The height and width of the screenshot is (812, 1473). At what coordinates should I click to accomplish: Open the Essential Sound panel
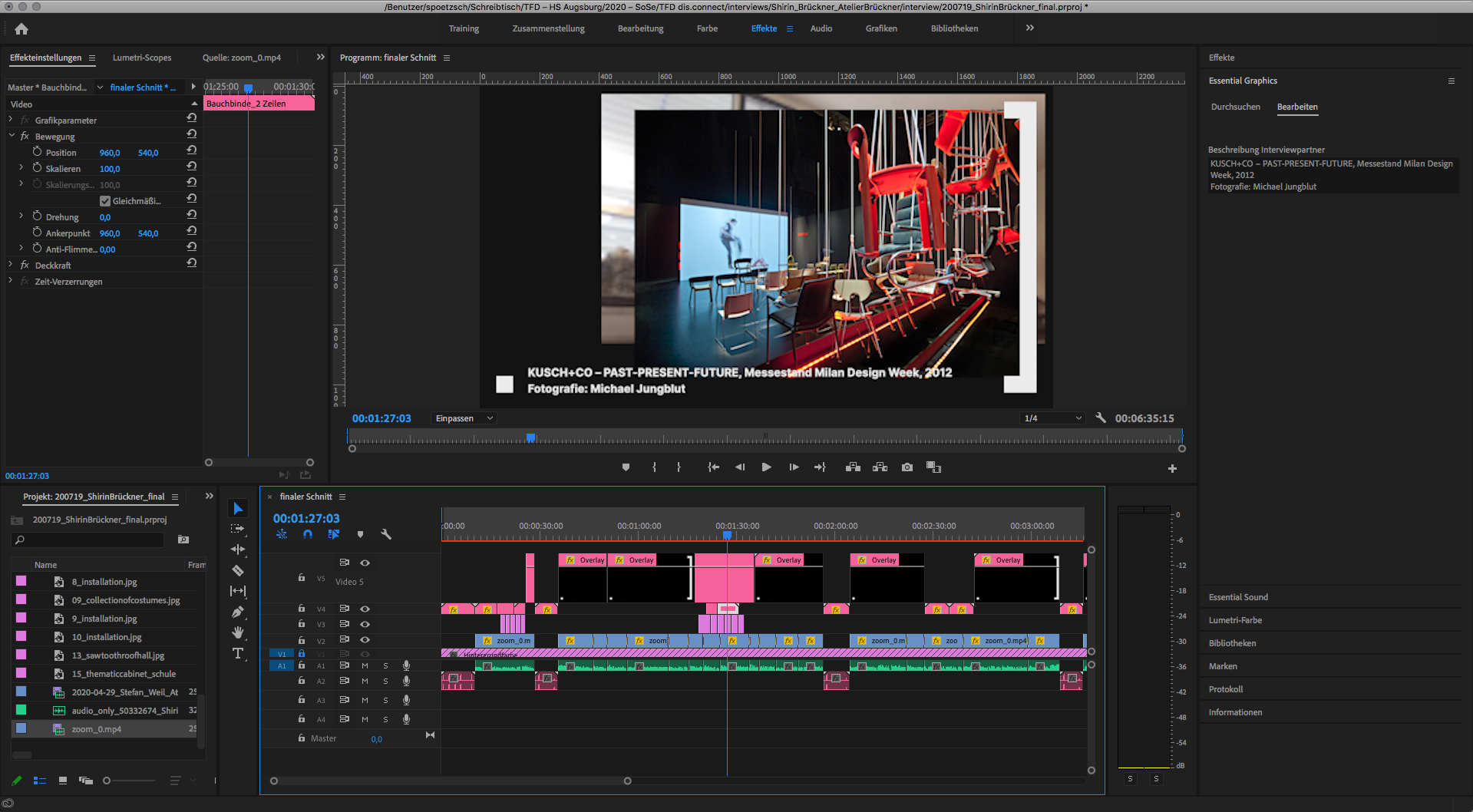click(1238, 597)
